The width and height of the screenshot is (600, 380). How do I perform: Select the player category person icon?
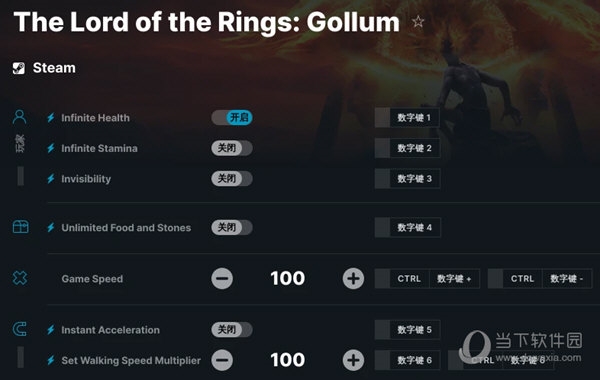20,117
